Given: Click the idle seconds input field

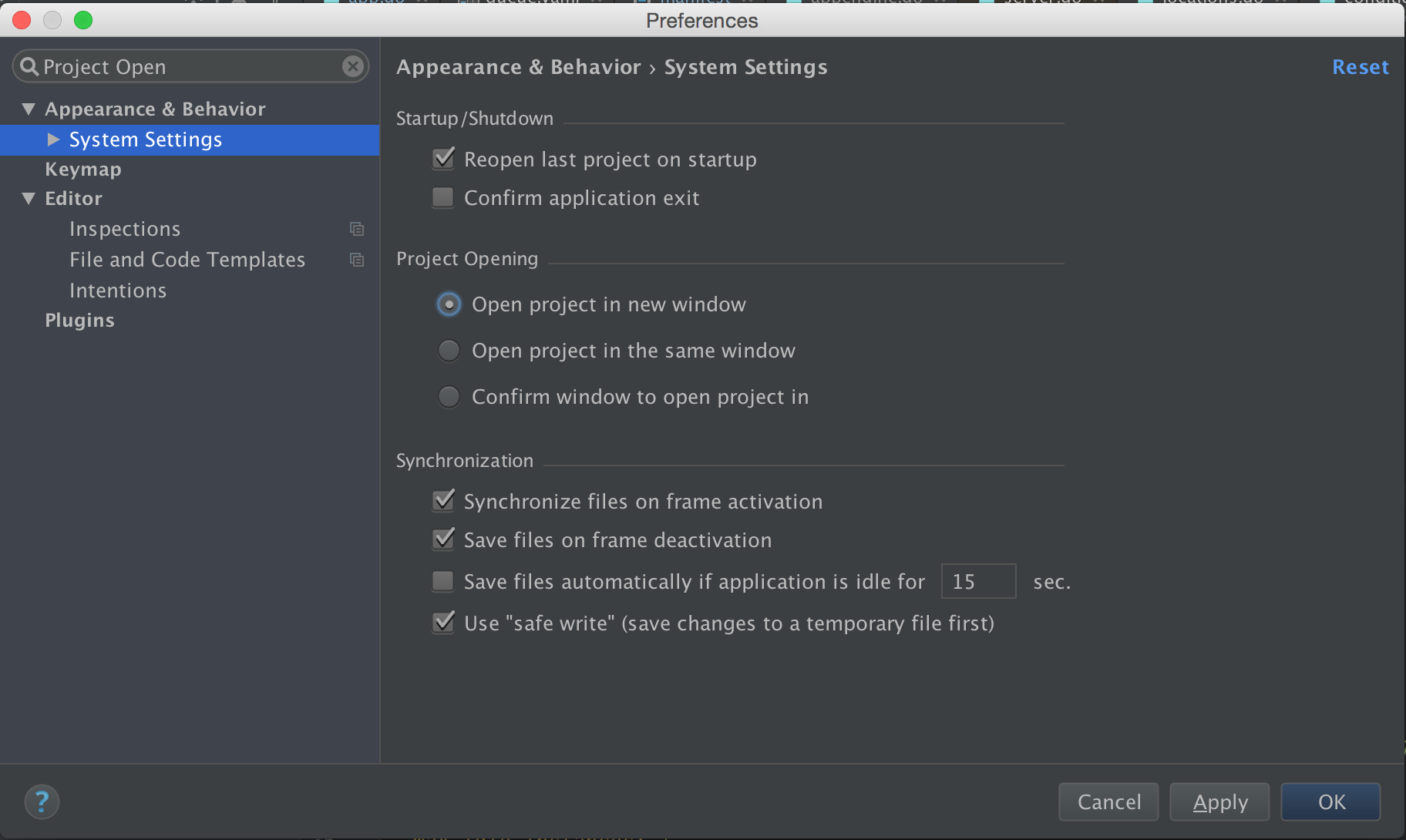Looking at the screenshot, I should [x=977, y=581].
